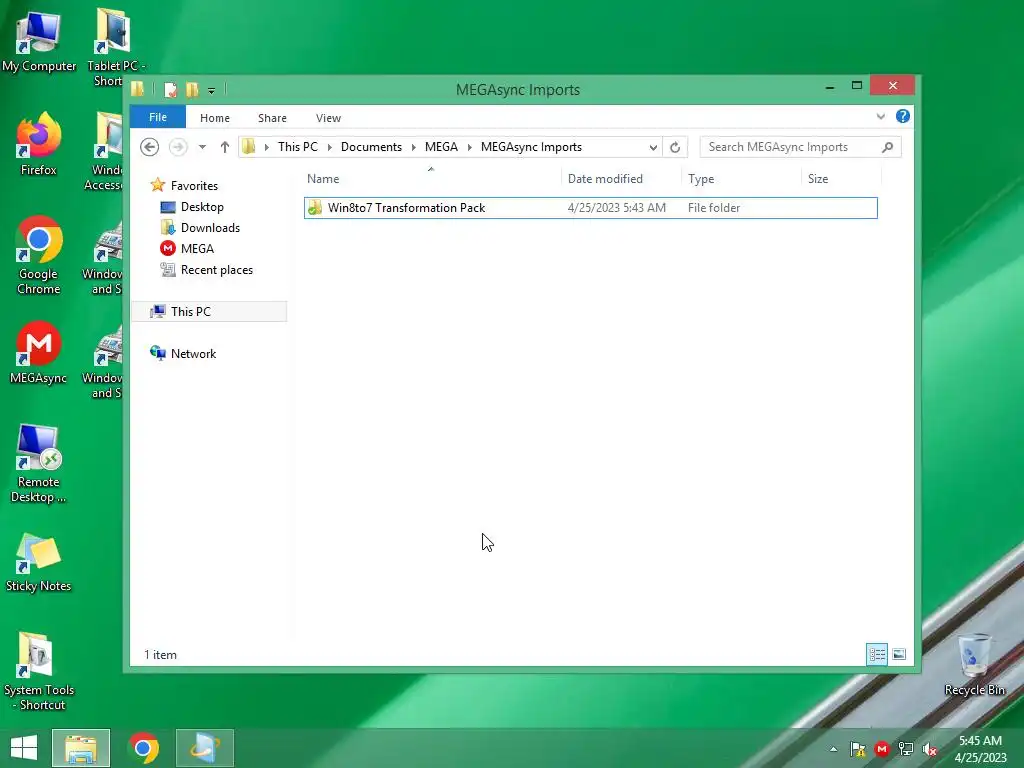Click This PC in the address bar
This screenshot has width=1024, height=768.
pos(298,147)
